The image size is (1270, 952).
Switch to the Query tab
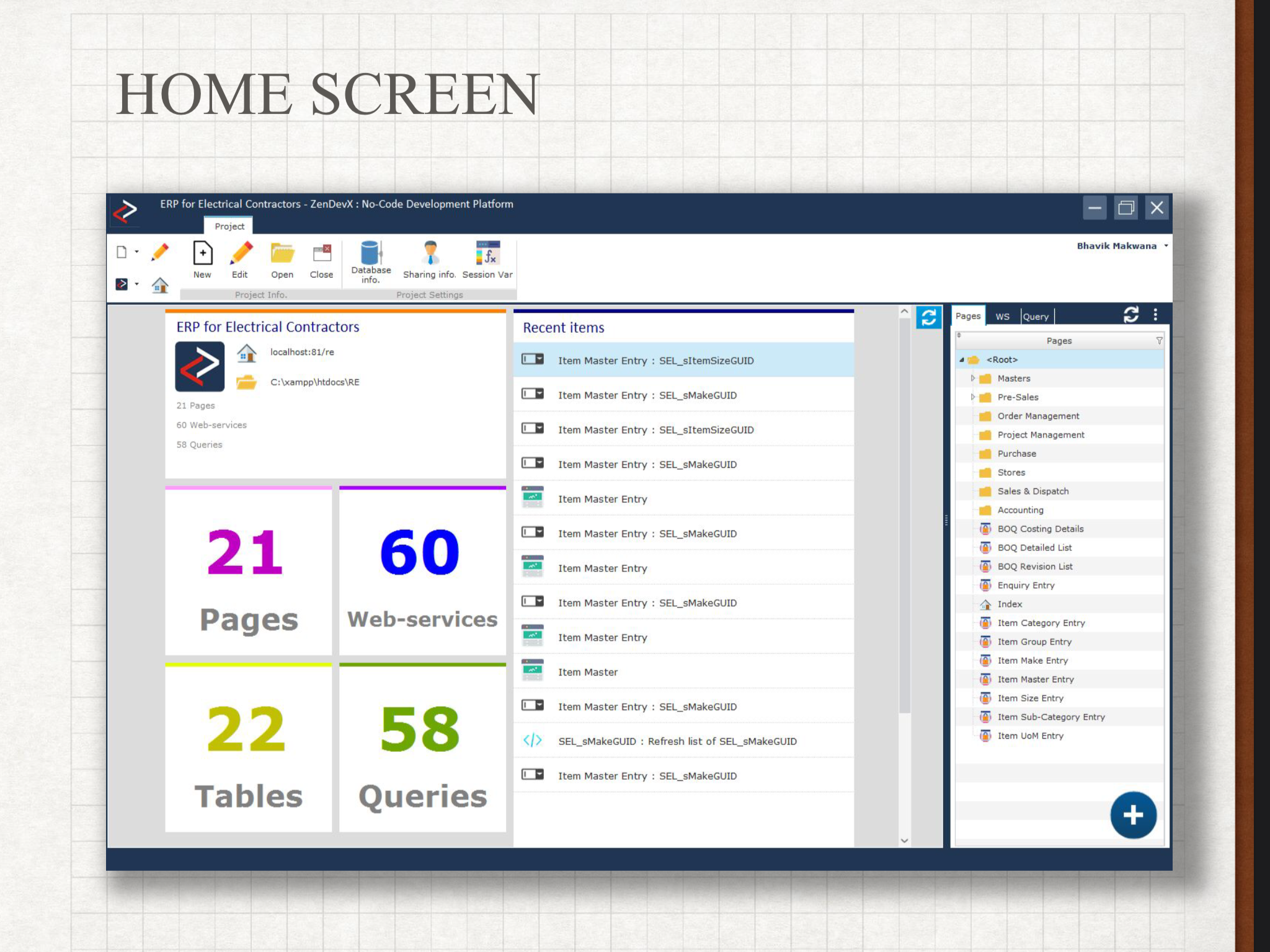[x=1036, y=317]
